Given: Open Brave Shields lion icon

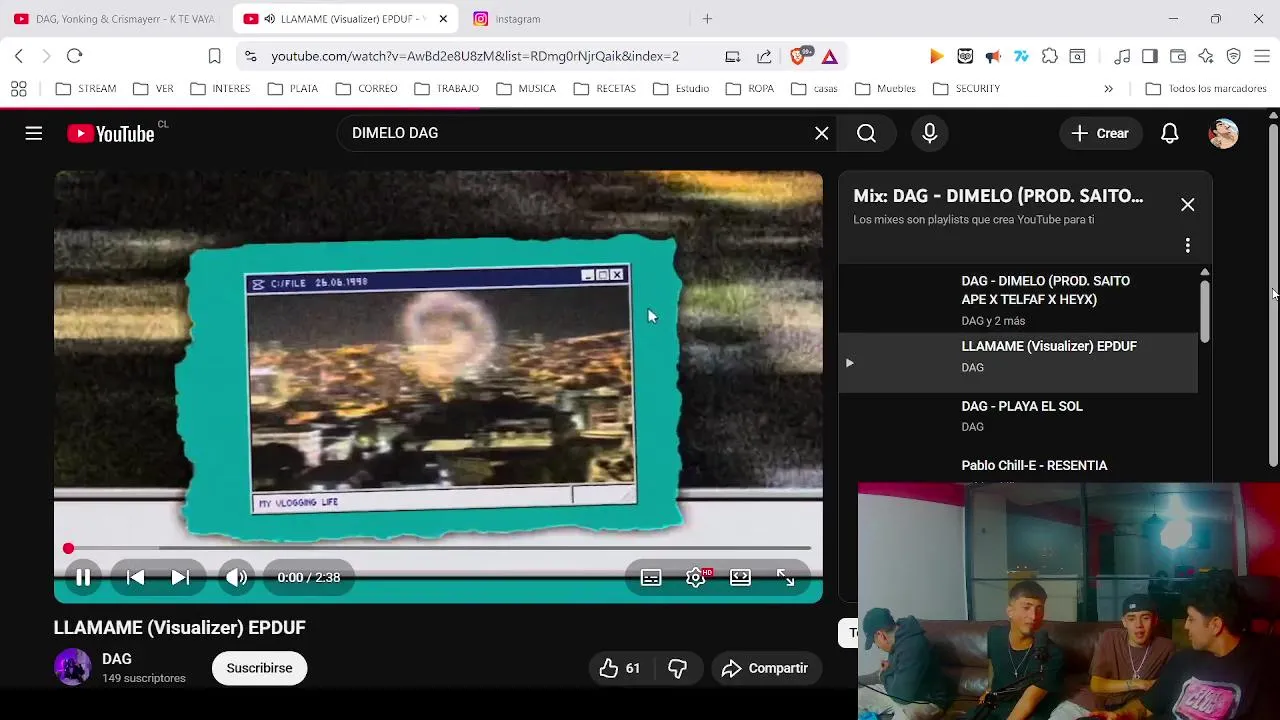Looking at the screenshot, I should pos(799,56).
